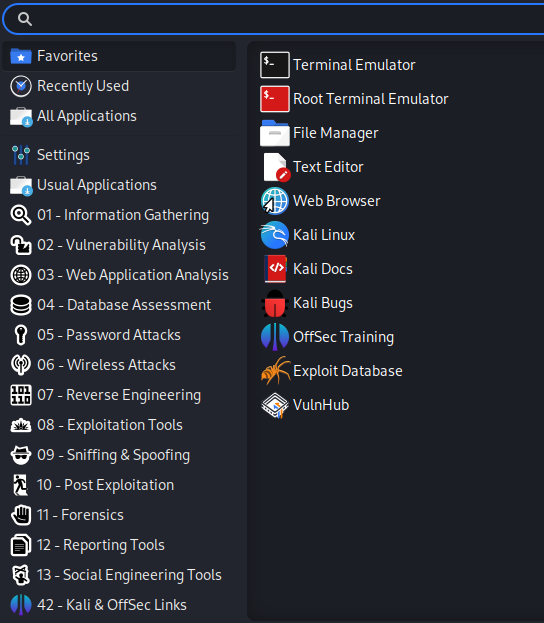
Task: Open Reverse Engineering binary icon
Action: (x=21, y=395)
